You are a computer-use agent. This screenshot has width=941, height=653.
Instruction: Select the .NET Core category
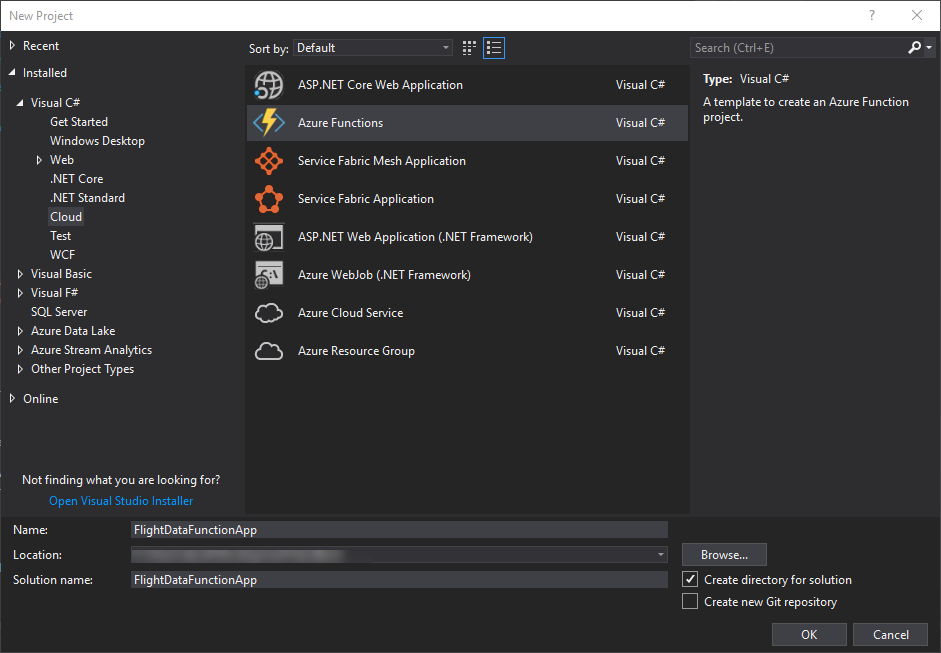click(76, 179)
